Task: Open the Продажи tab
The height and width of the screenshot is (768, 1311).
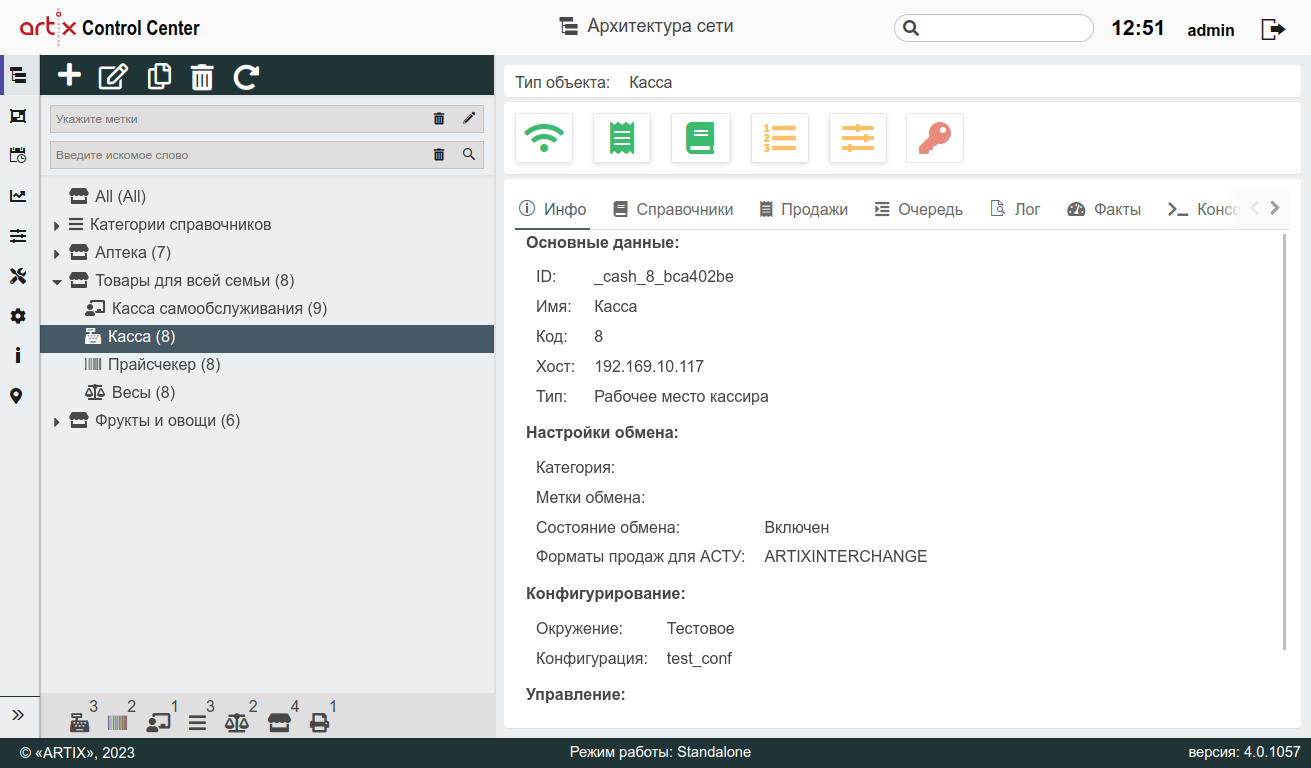Action: [x=803, y=209]
